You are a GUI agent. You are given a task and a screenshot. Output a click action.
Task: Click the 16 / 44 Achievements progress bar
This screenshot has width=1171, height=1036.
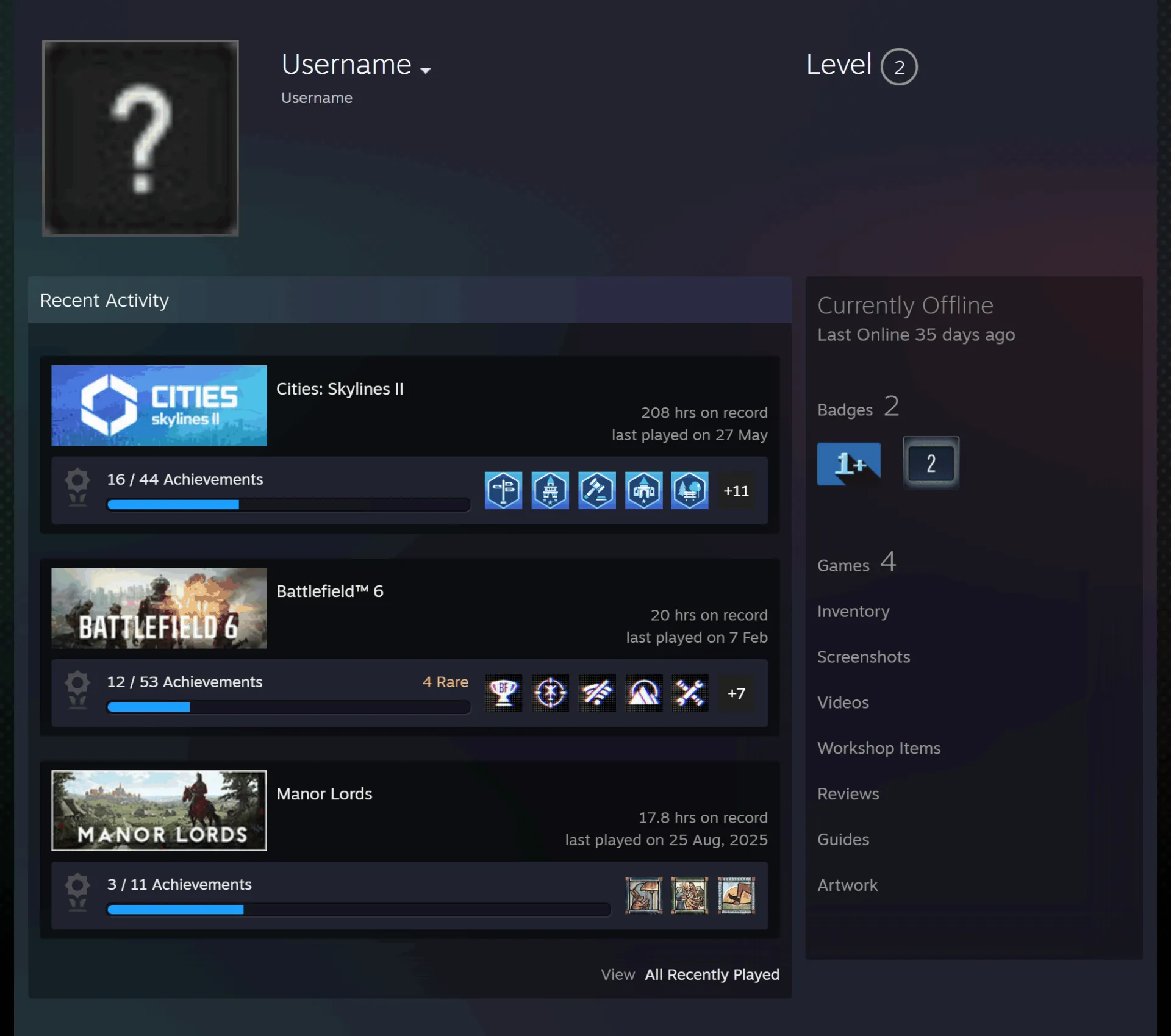click(288, 504)
